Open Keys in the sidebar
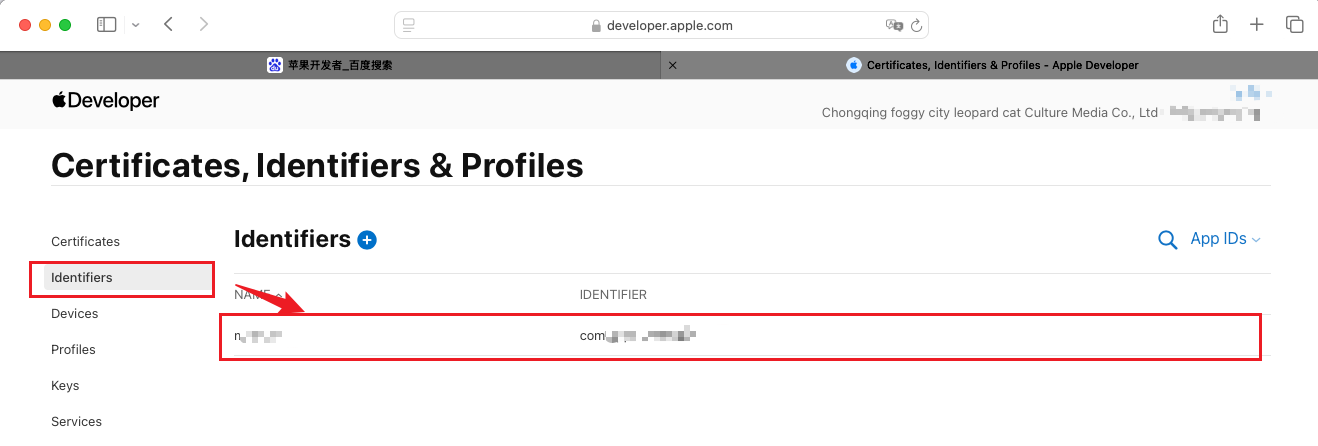Viewport: 1318px width, 446px height. coord(65,385)
